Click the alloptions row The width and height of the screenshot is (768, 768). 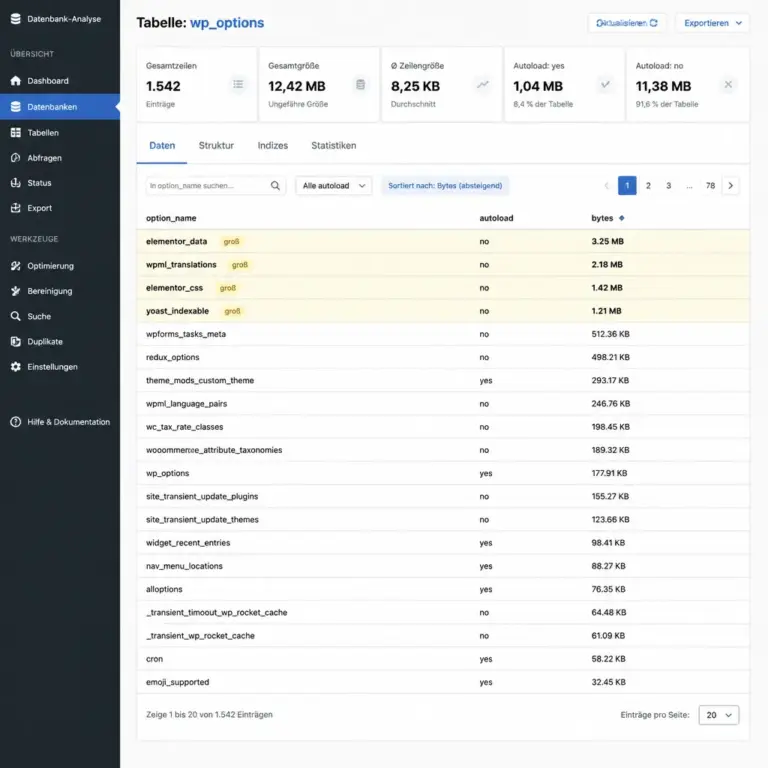(443, 589)
